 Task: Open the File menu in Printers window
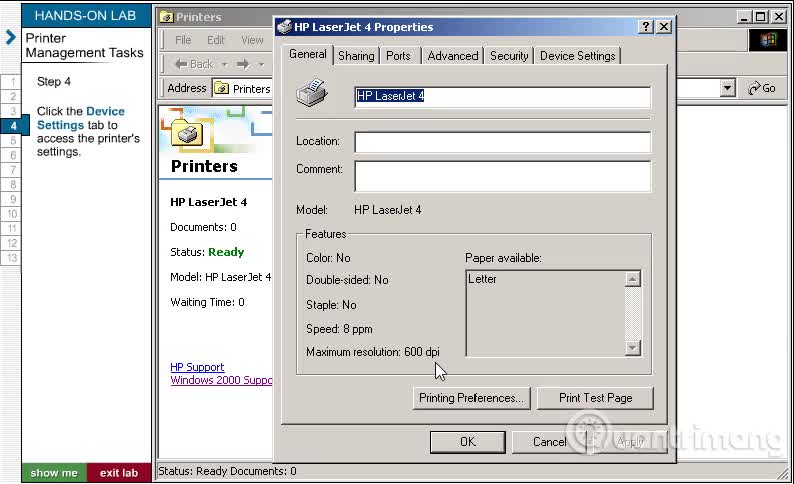183,40
